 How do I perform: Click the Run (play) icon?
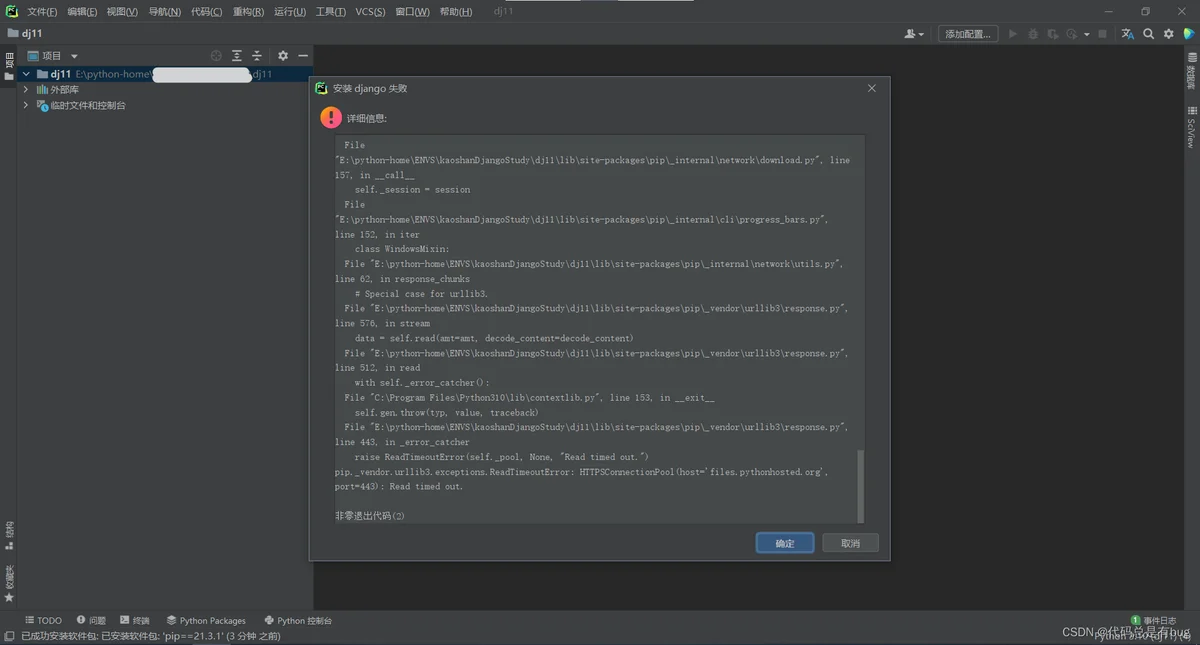[x=1013, y=34]
